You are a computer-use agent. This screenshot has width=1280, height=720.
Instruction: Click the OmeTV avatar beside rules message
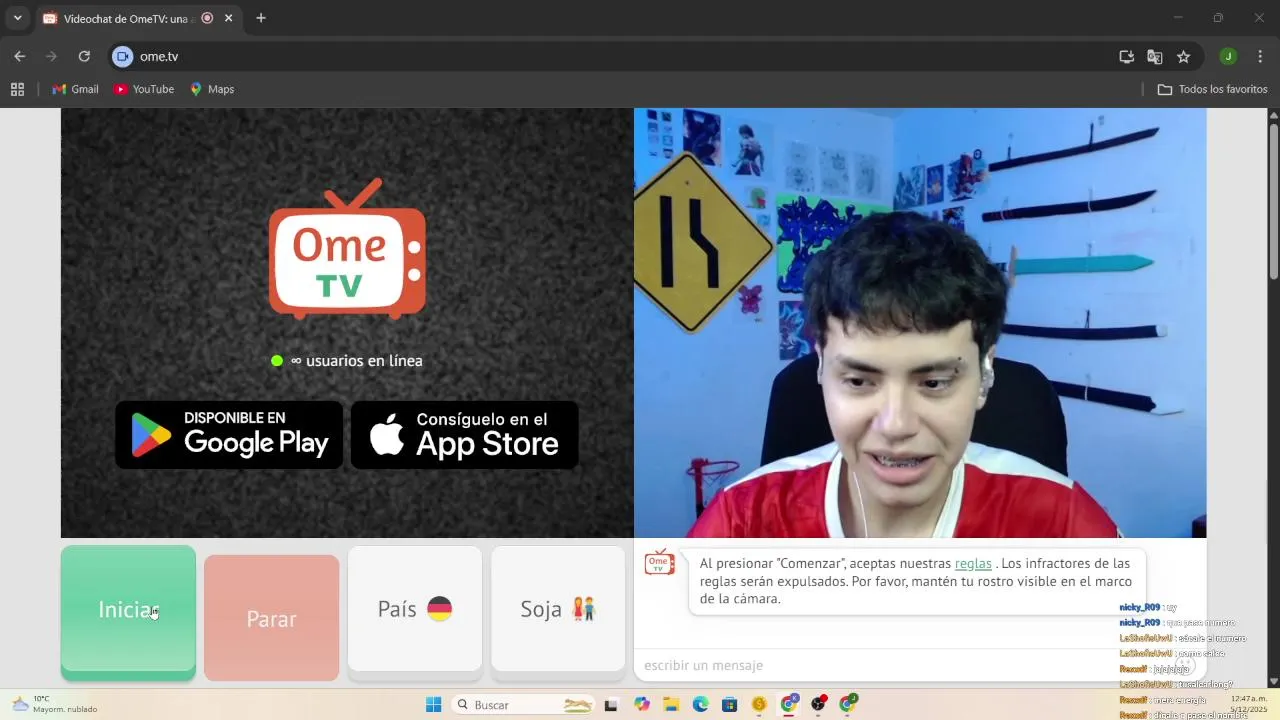pos(659,562)
